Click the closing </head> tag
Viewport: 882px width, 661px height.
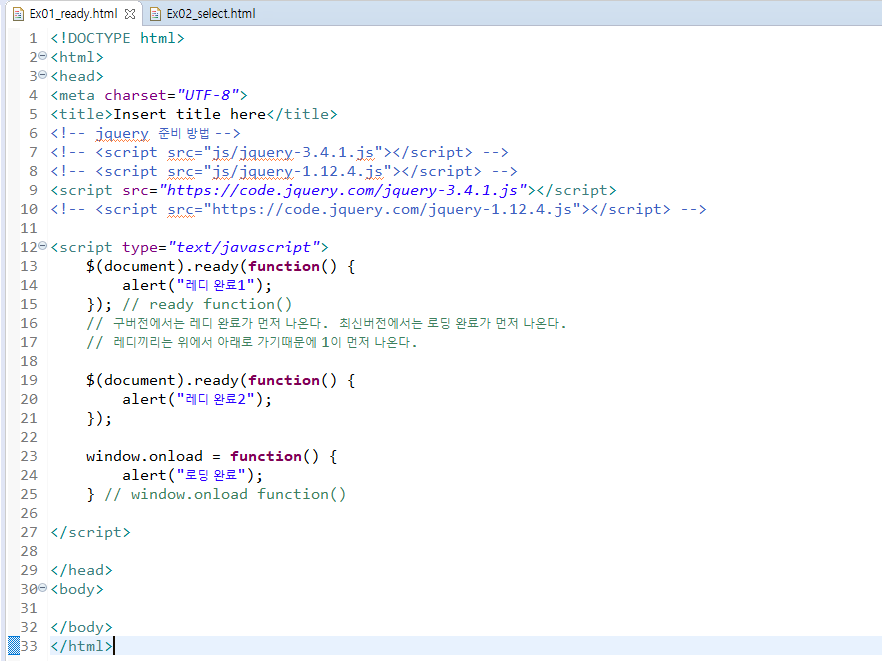(82, 570)
